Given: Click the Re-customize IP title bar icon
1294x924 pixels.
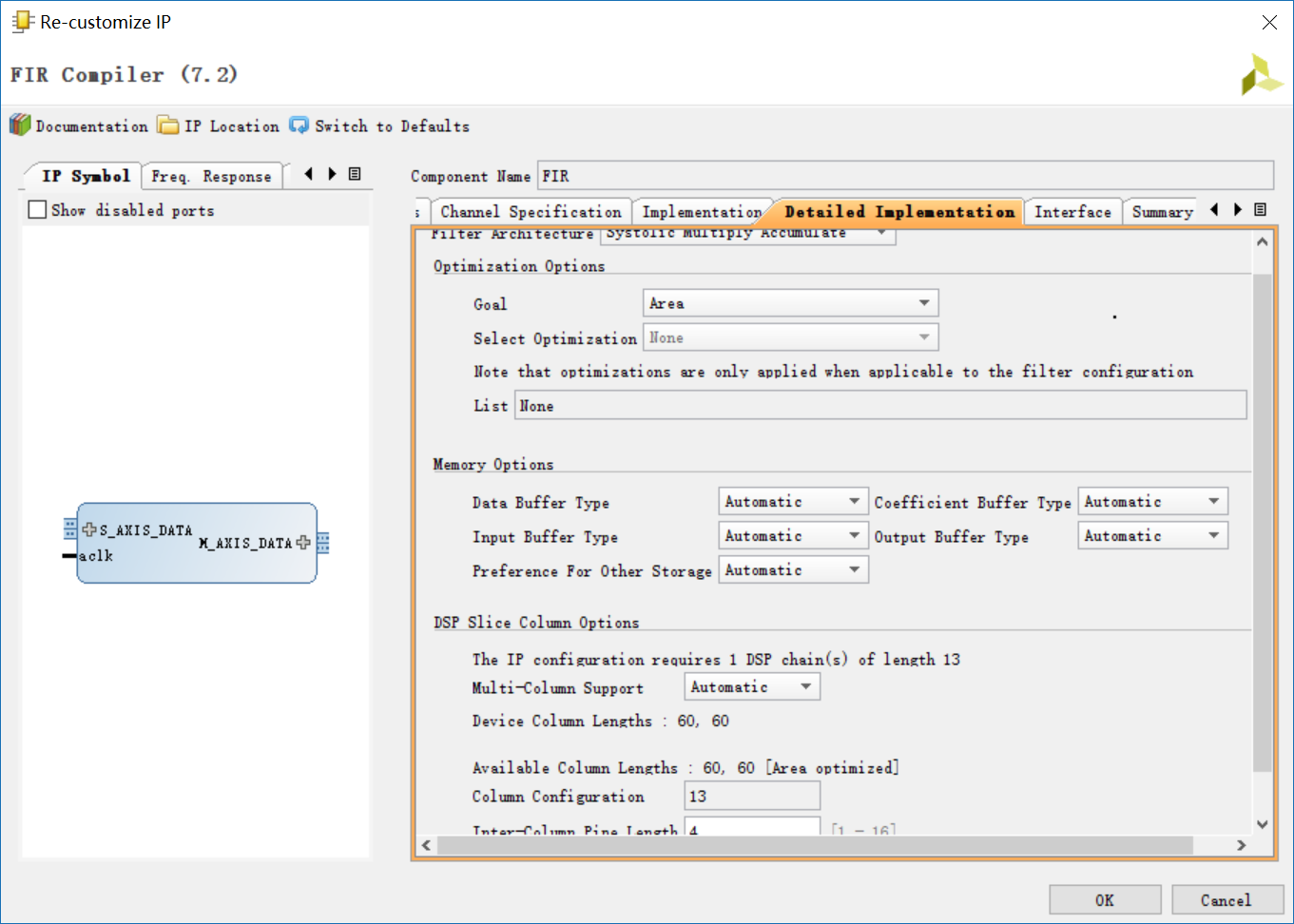Looking at the screenshot, I should (x=23, y=22).
